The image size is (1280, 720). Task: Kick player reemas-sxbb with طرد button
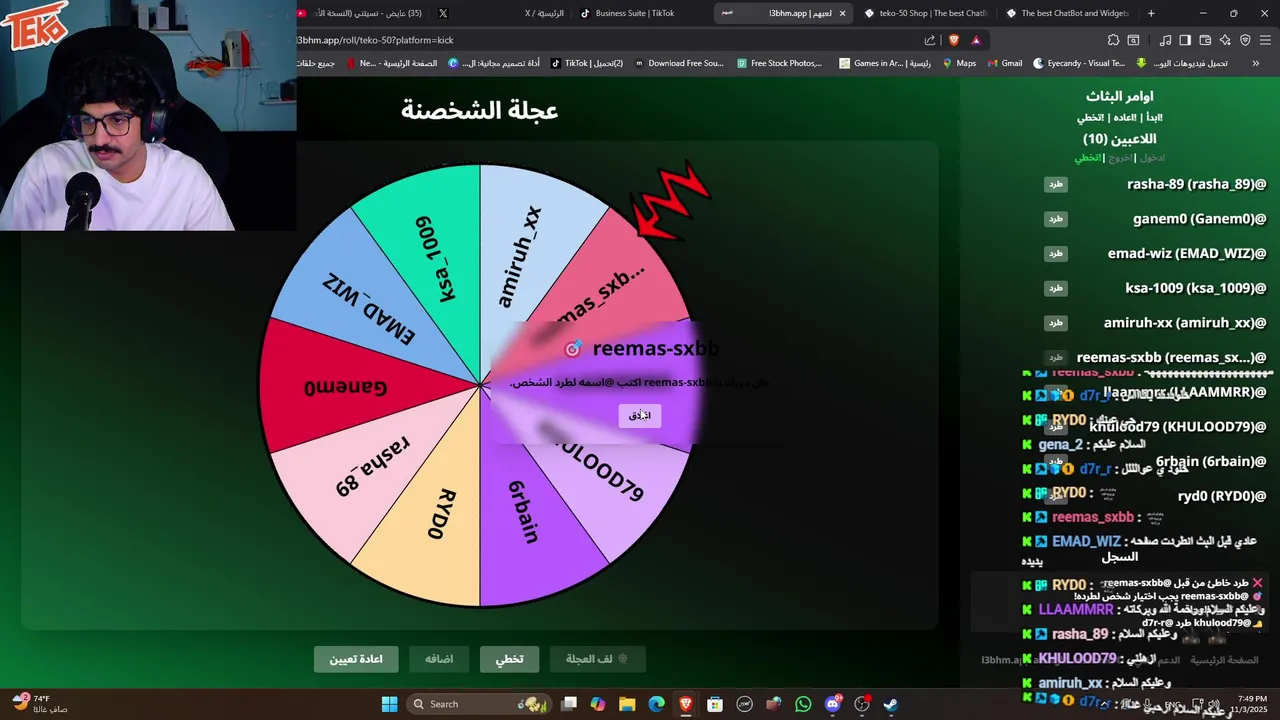pos(1056,357)
